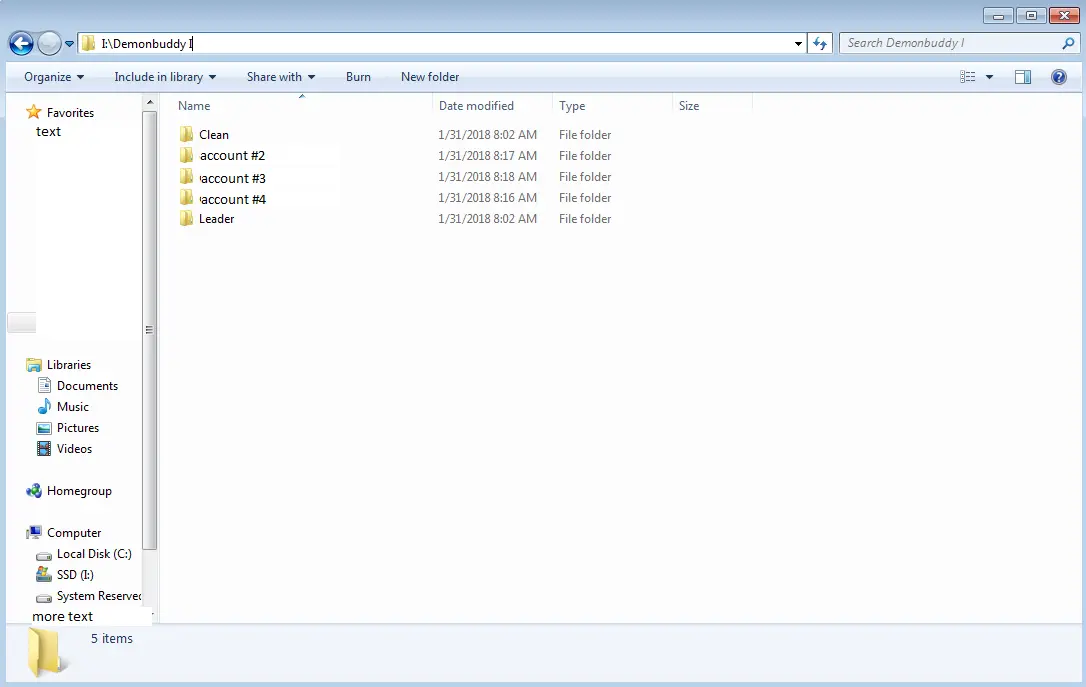Click the Music note icon
The width and height of the screenshot is (1086, 687).
(x=44, y=407)
